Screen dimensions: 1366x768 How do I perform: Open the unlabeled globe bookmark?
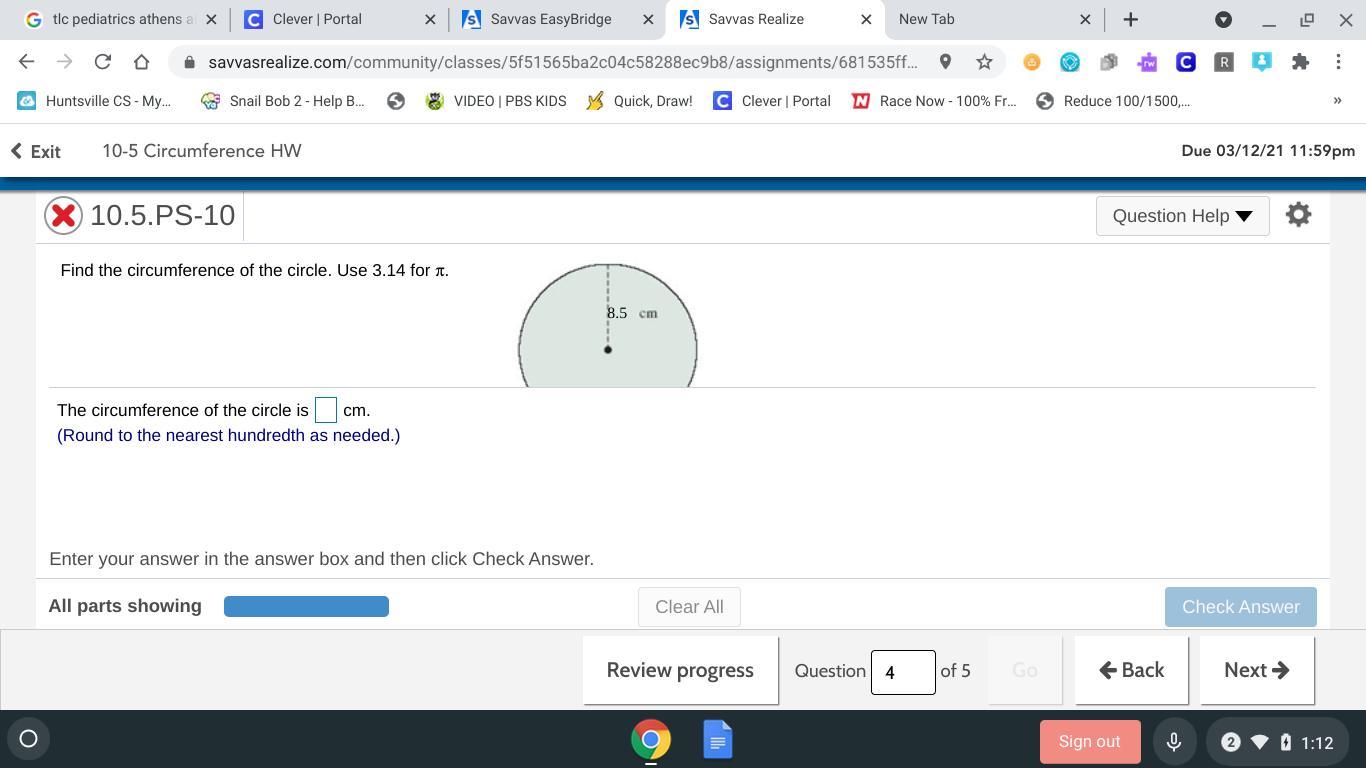[396, 101]
